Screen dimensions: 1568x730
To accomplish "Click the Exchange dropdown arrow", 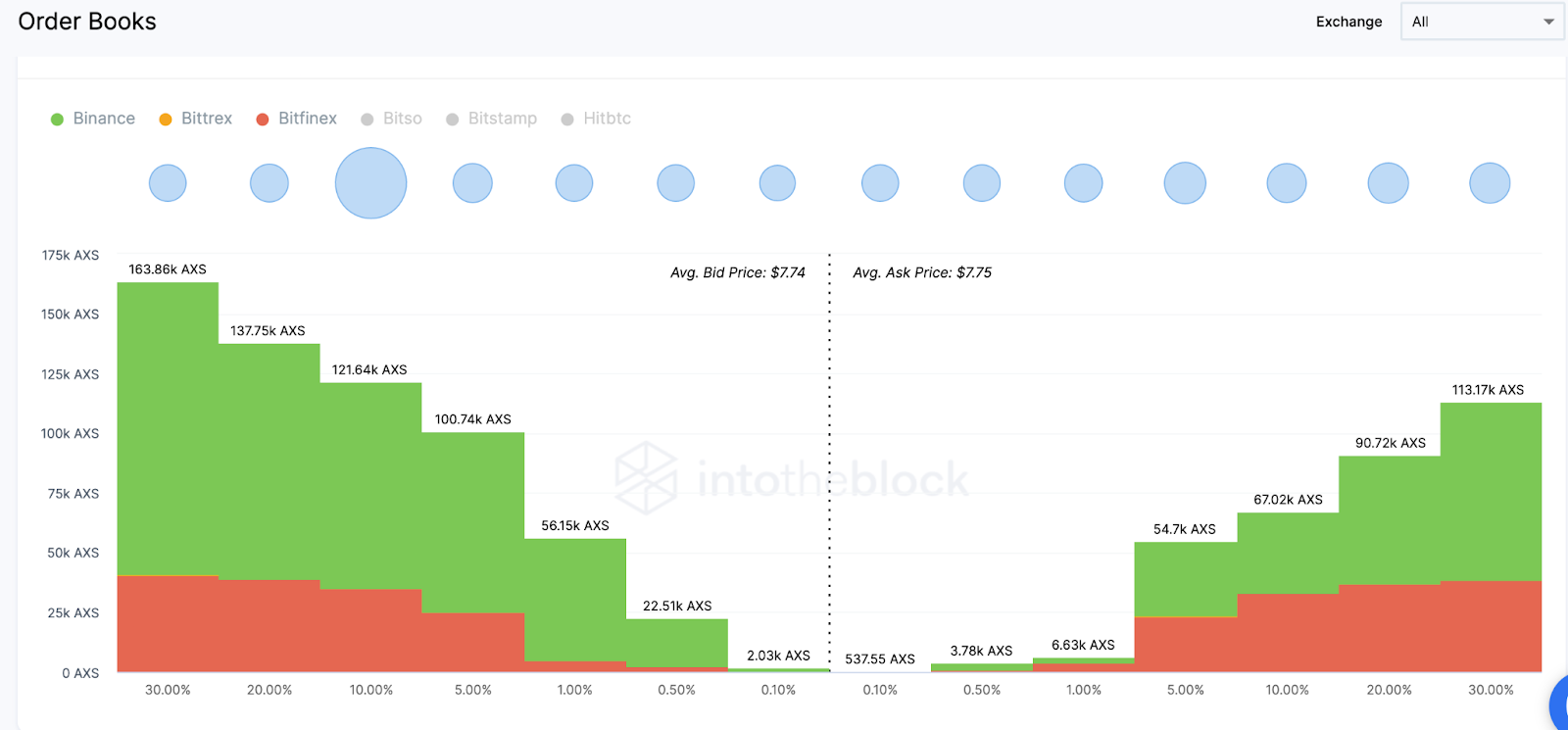I will point(1549,22).
